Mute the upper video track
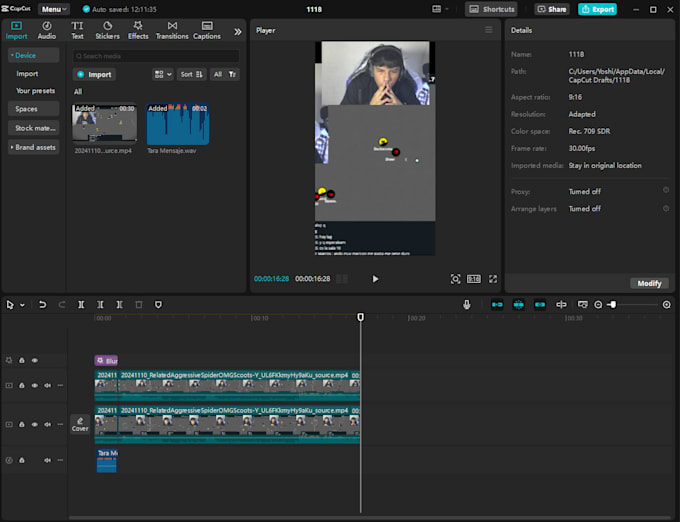The height and width of the screenshot is (522, 680). [x=47, y=385]
